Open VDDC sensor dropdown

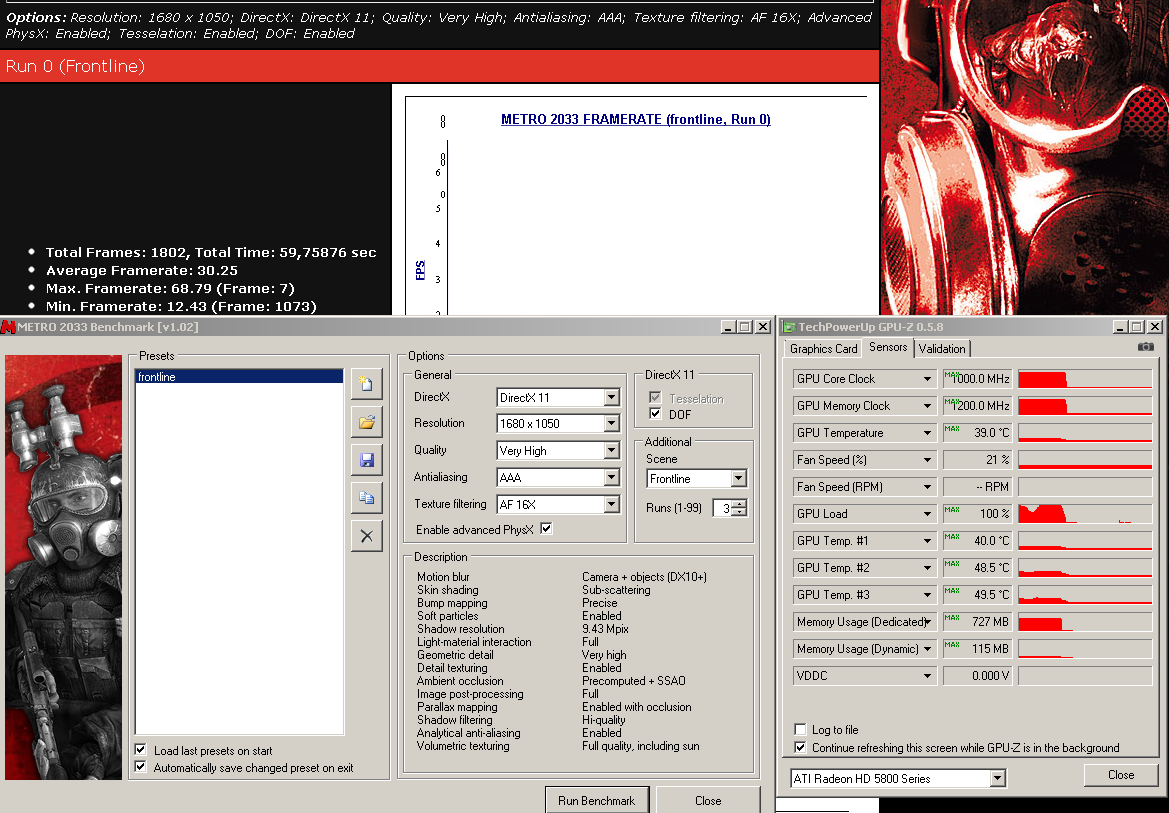pyautogui.click(x=927, y=676)
